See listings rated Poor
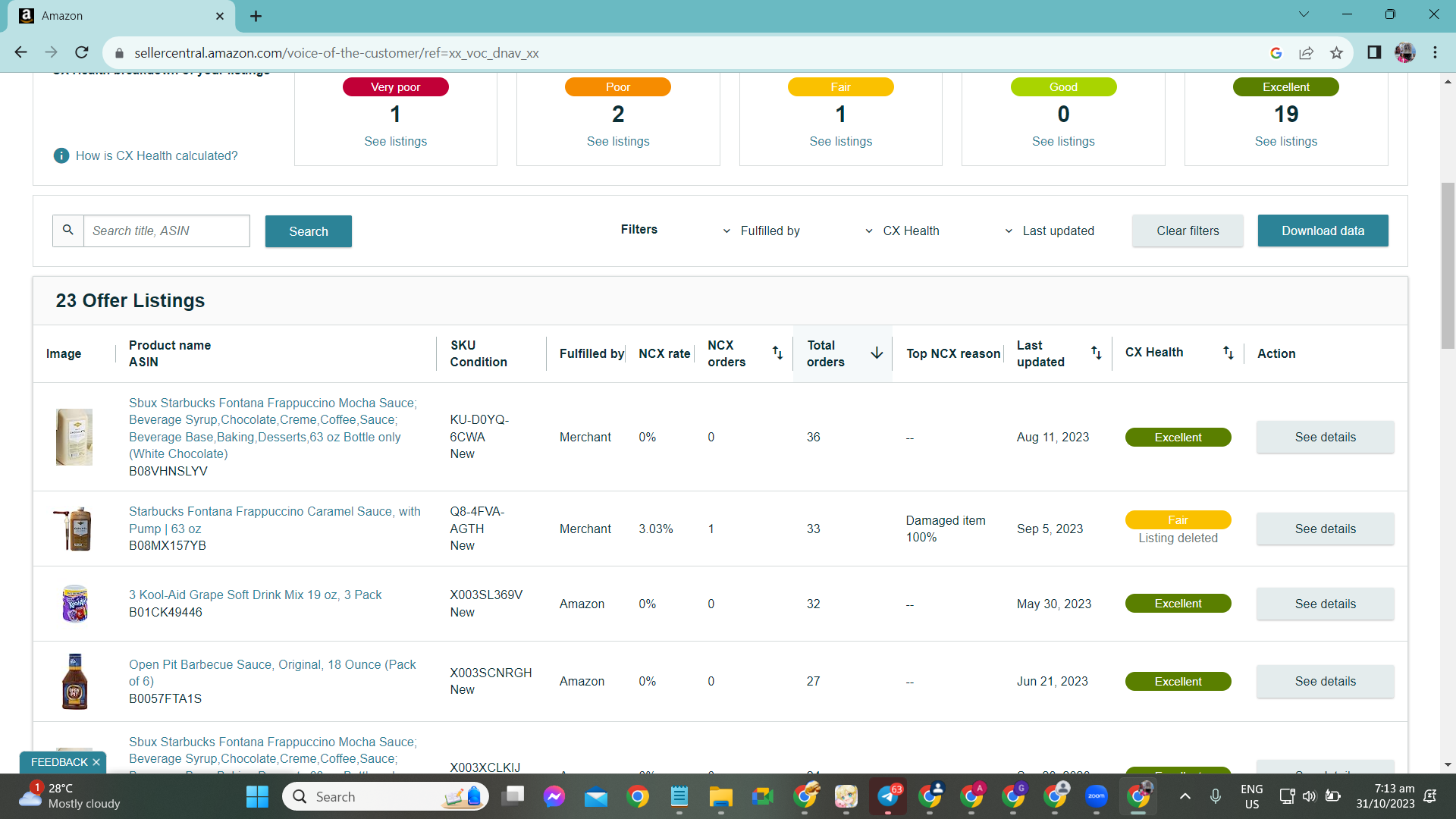 618,141
